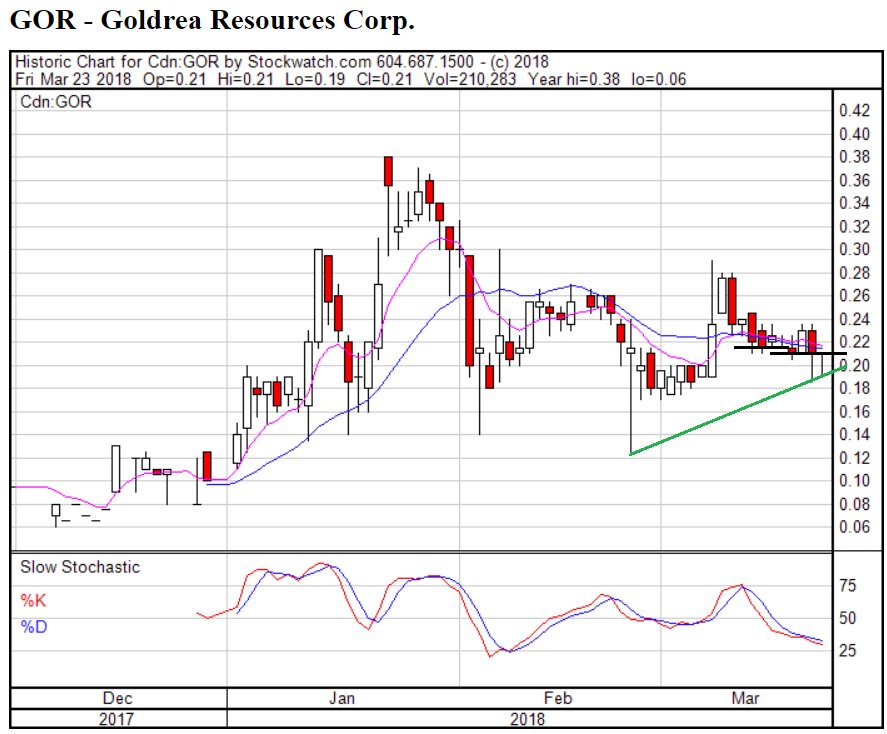
Task: Click the 0.20 price axis label
Action: (x=855, y=365)
